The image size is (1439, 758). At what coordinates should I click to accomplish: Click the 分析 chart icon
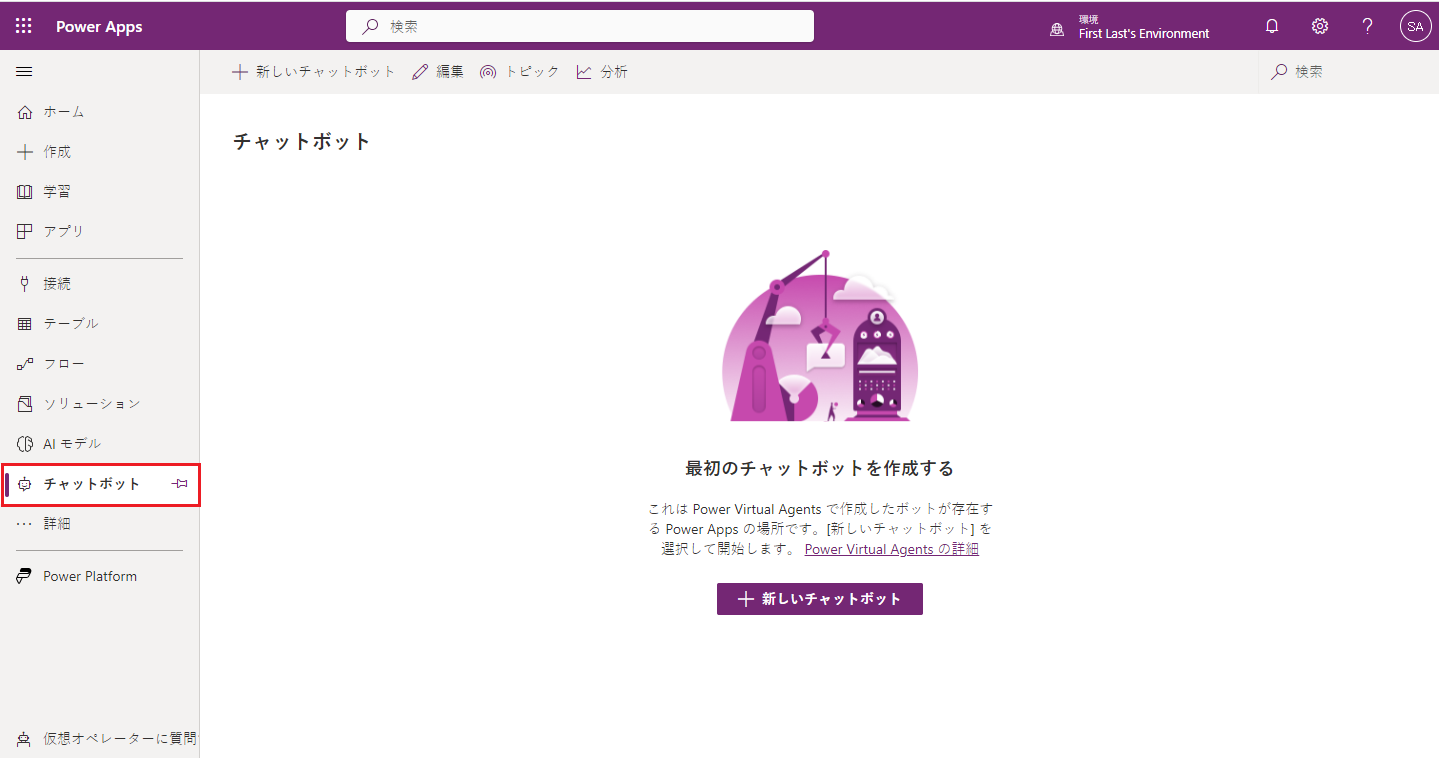pyautogui.click(x=584, y=72)
